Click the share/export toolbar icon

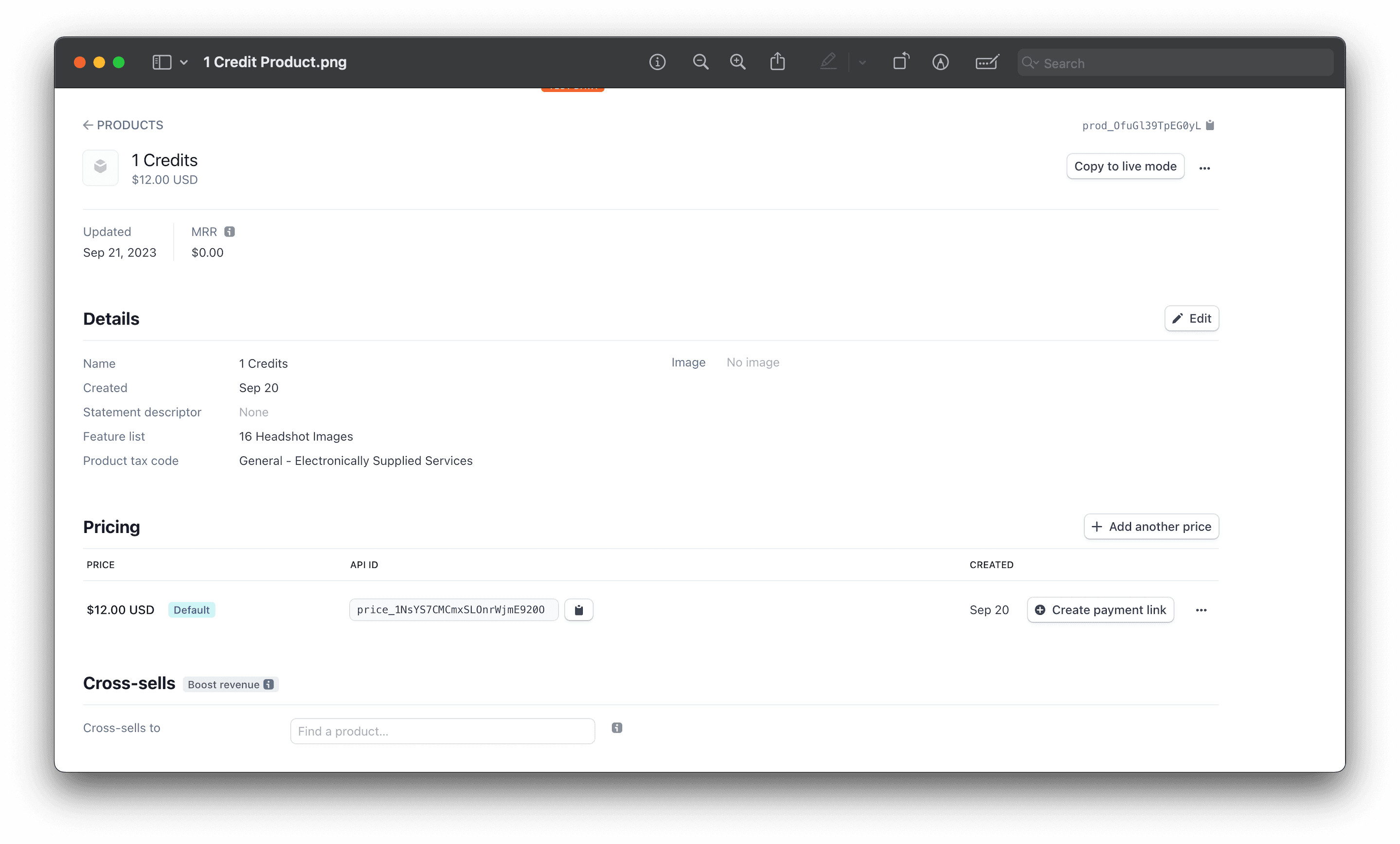coord(778,63)
